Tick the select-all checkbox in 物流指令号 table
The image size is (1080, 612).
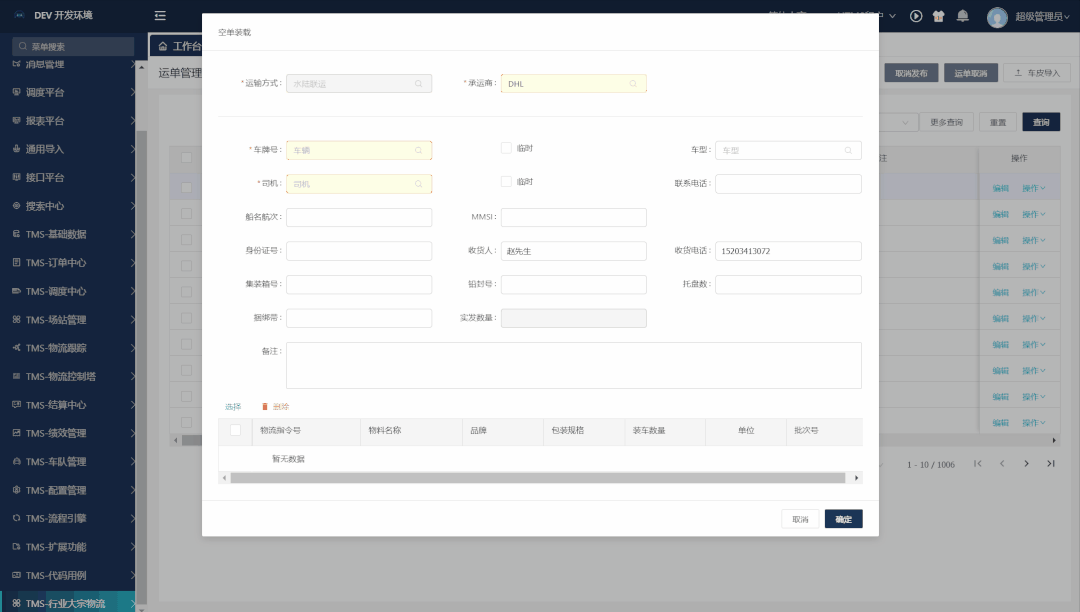(236, 431)
